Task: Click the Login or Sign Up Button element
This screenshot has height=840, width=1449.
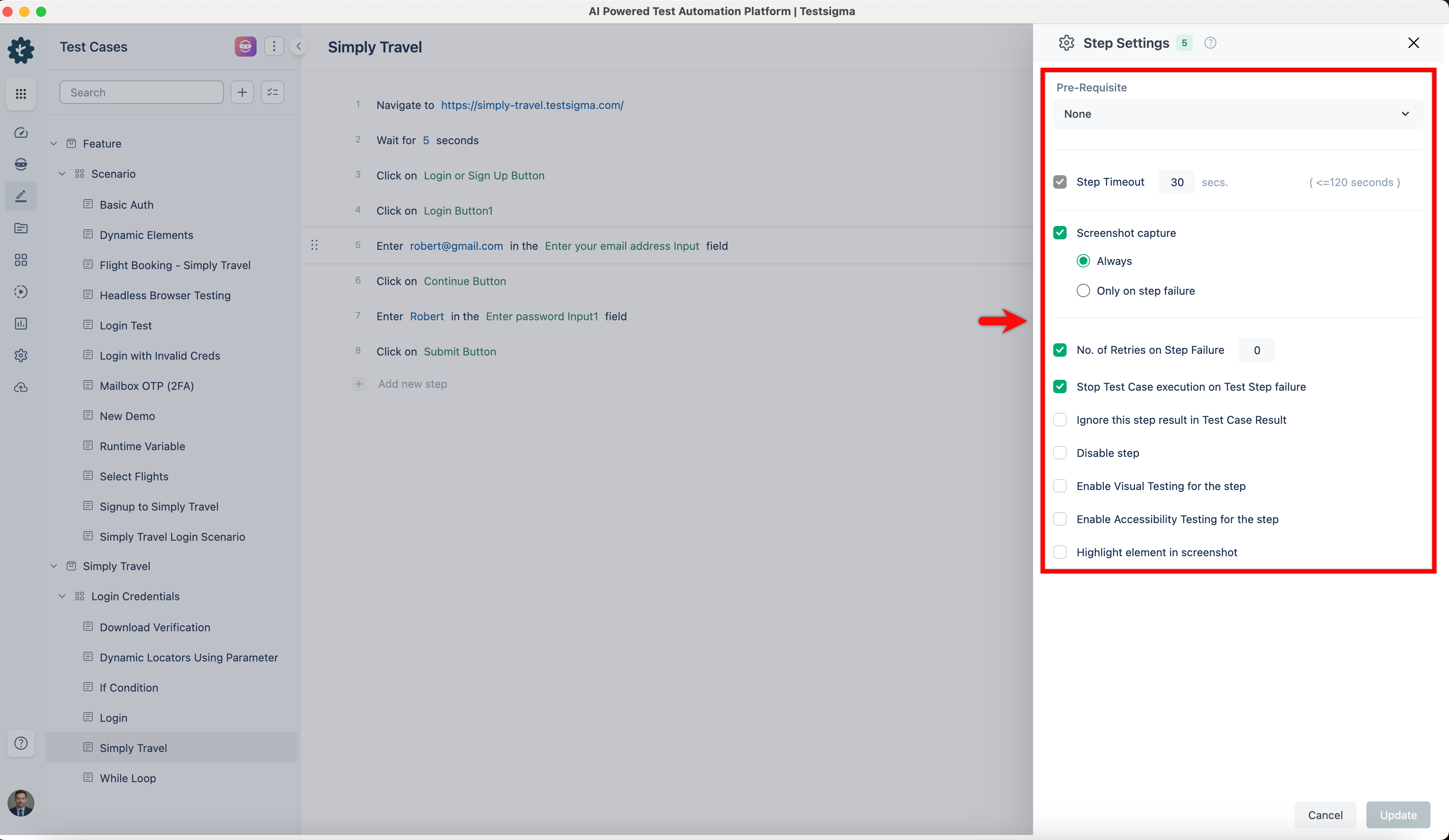Action: (x=484, y=175)
